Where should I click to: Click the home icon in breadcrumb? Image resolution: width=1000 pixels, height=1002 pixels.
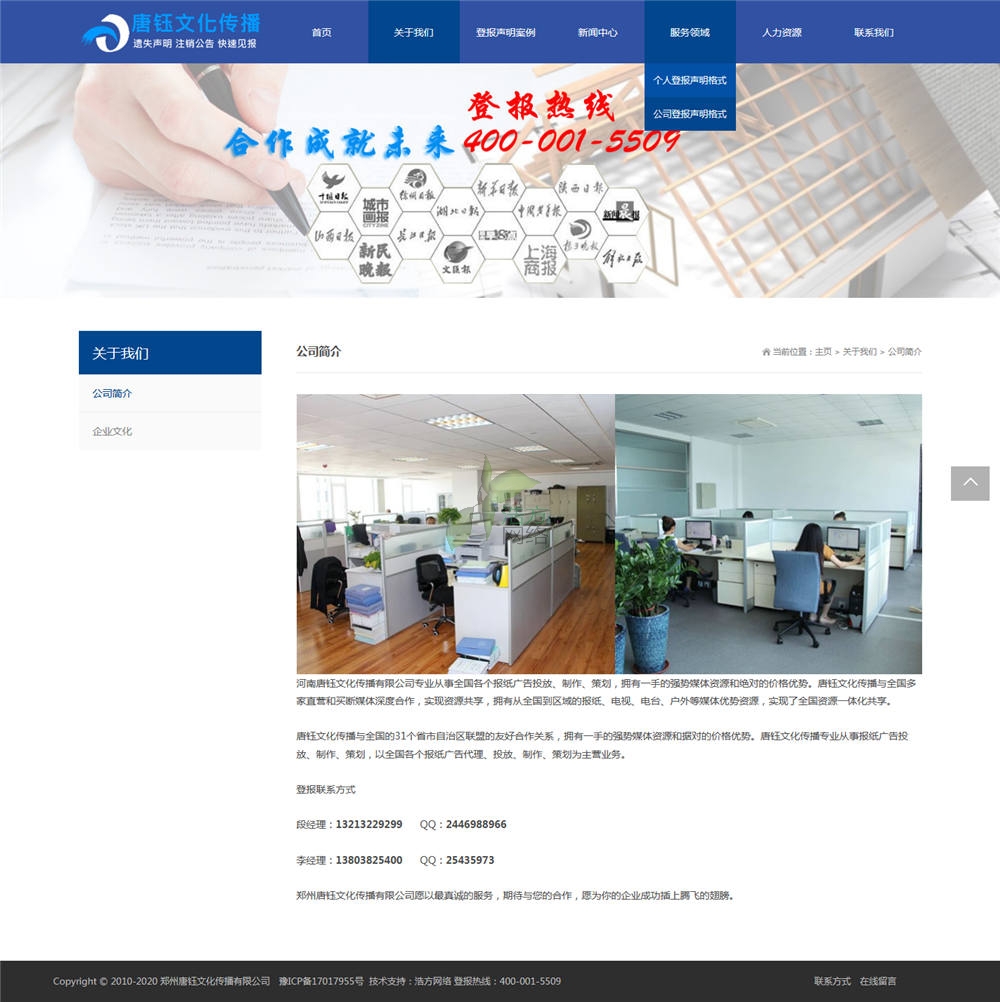(x=766, y=352)
